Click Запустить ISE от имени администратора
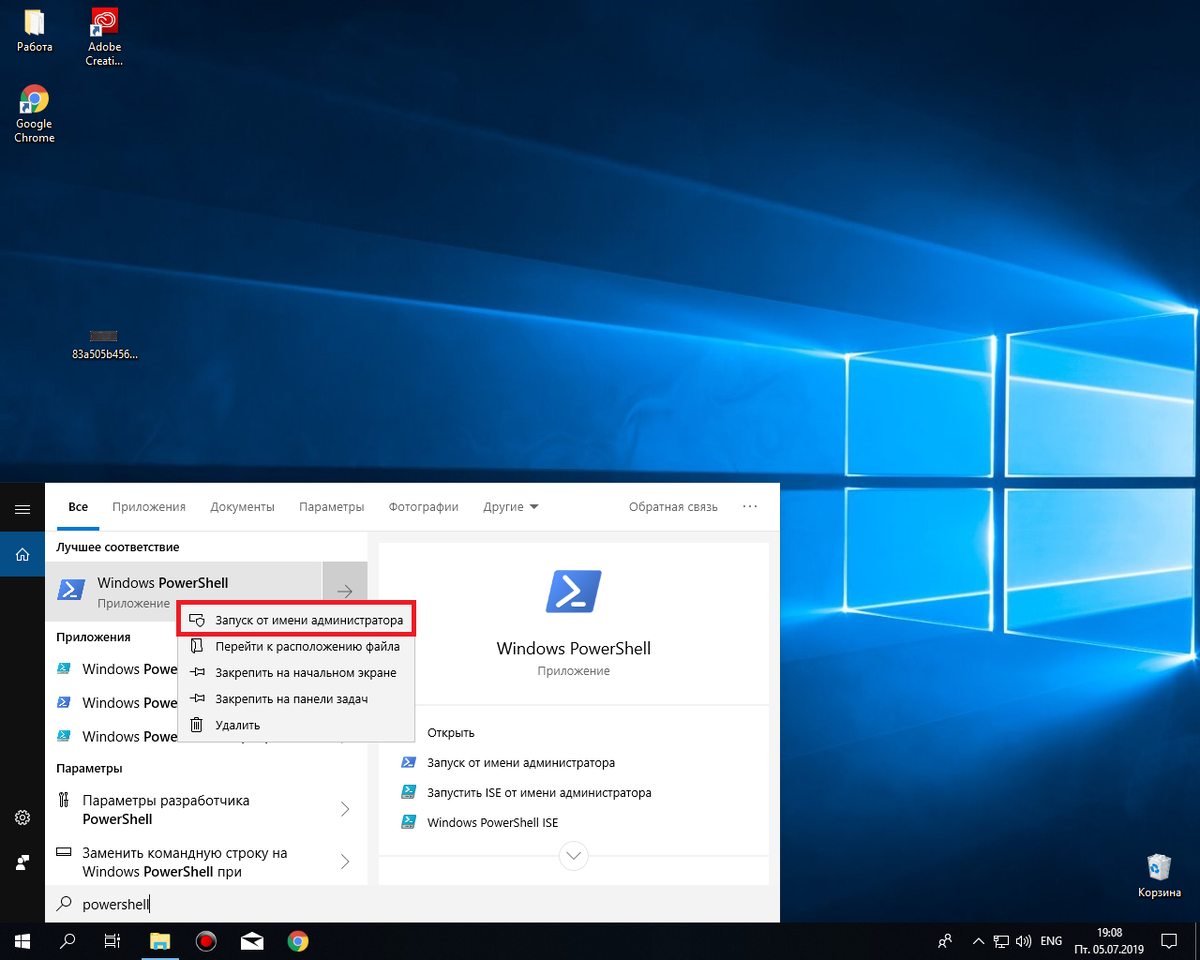The image size is (1200, 960). (538, 793)
